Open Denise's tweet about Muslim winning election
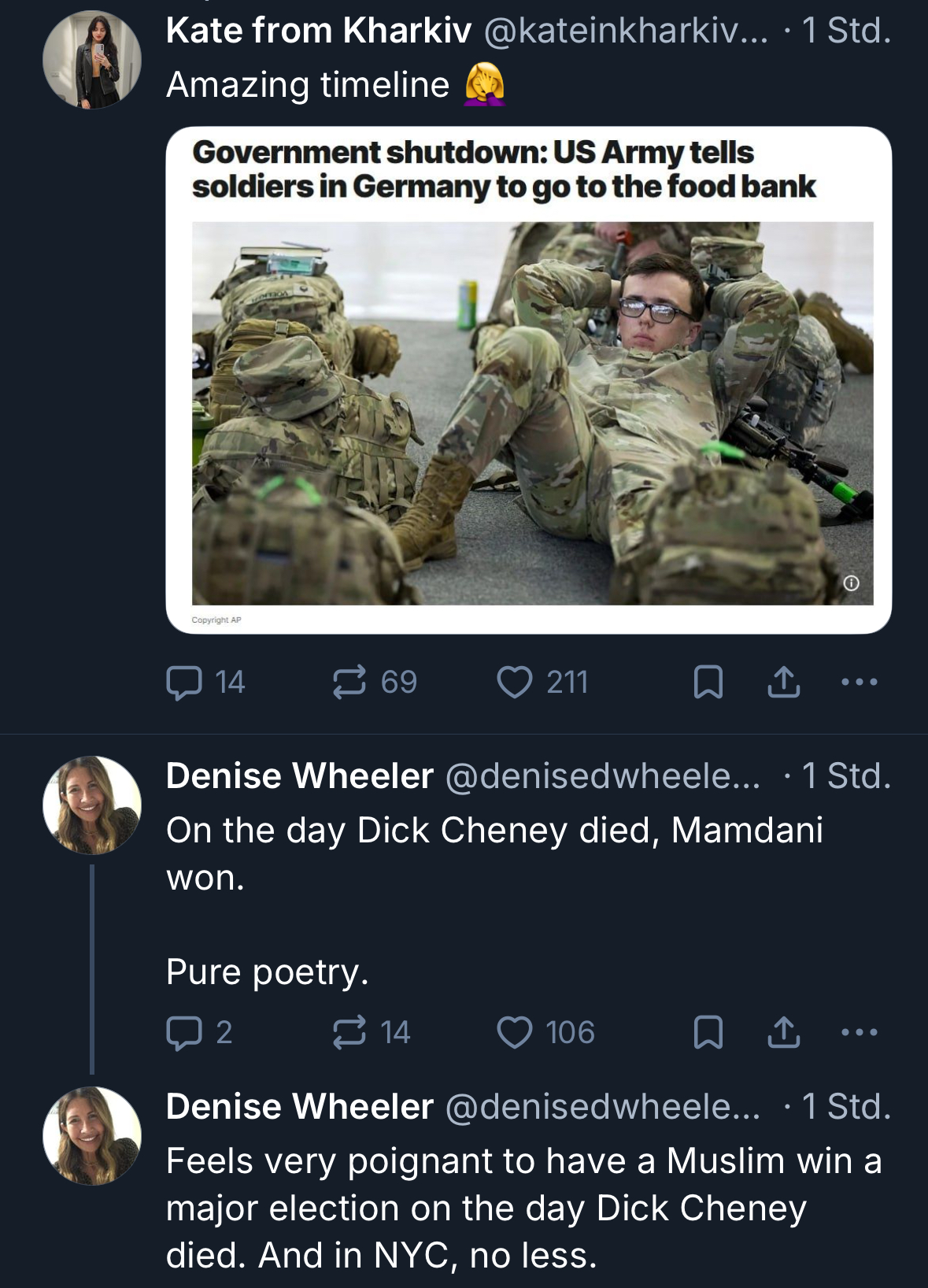The height and width of the screenshot is (1288, 928). pos(523,1208)
